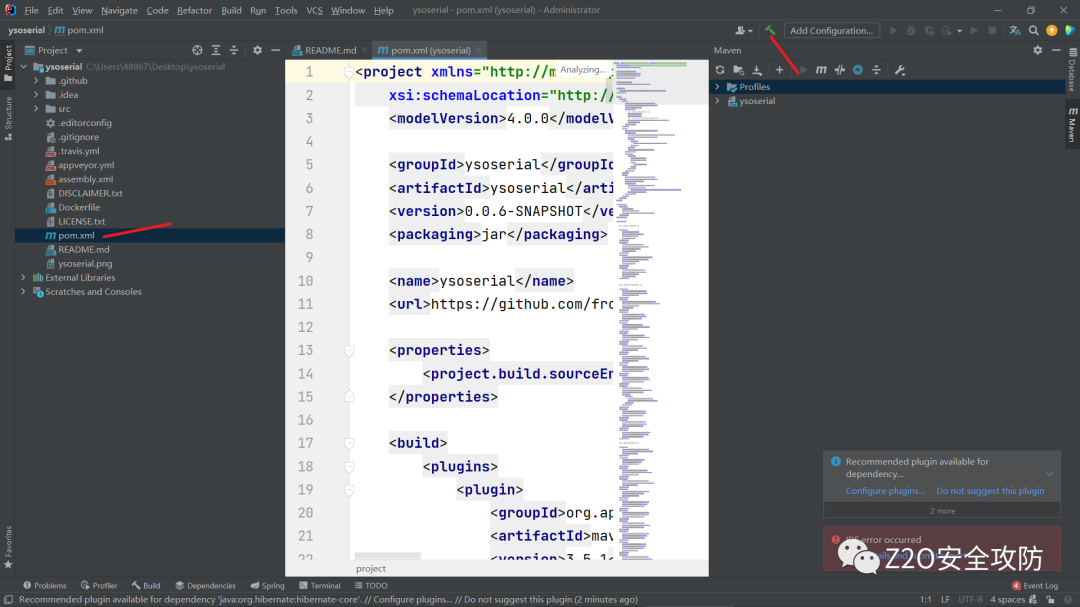Open the user account dropdown icon
The height and width of the screenshot is (607, 1080).
(744, 30)
